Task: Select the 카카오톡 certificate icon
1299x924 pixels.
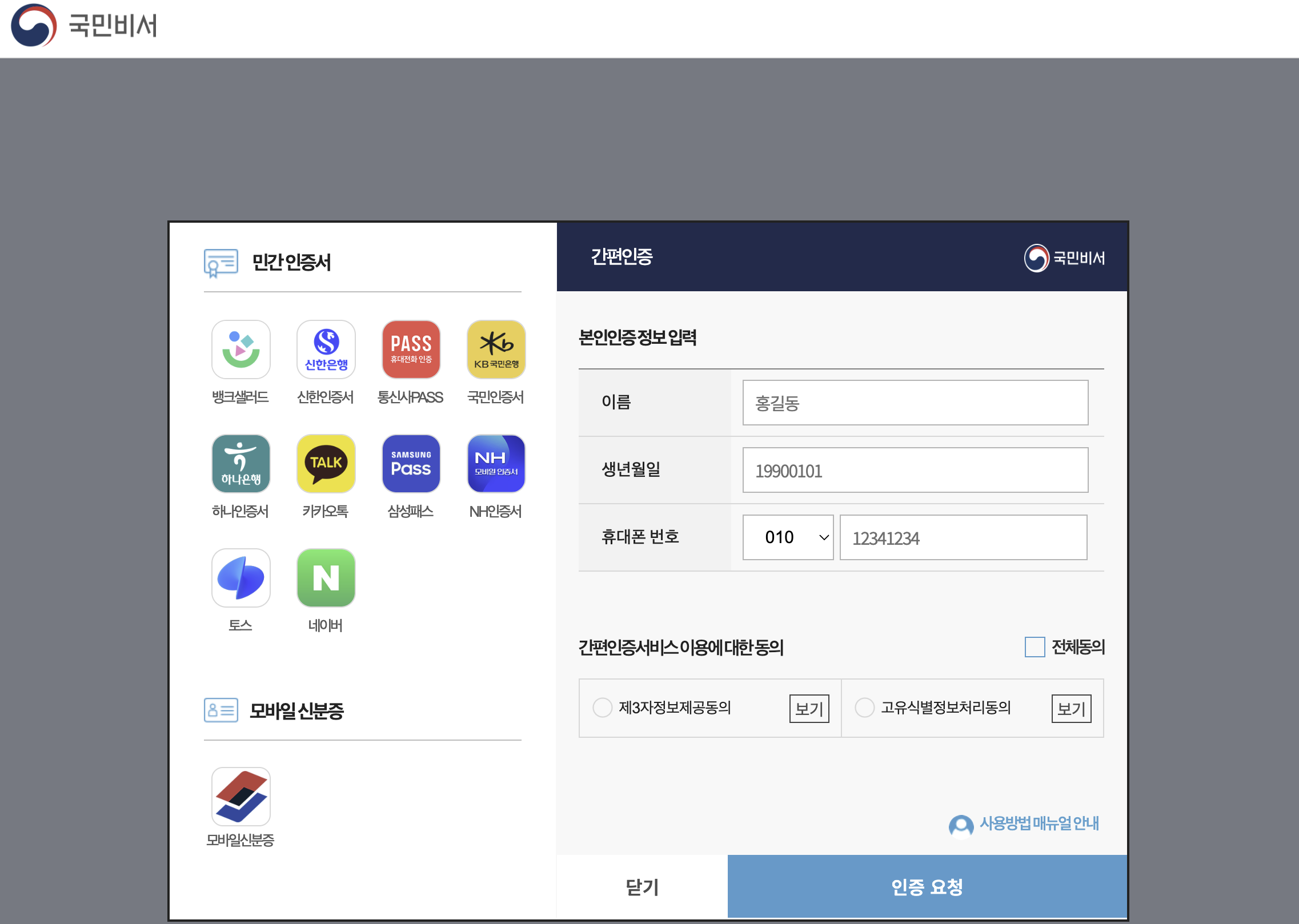Action: pos(325,464)
